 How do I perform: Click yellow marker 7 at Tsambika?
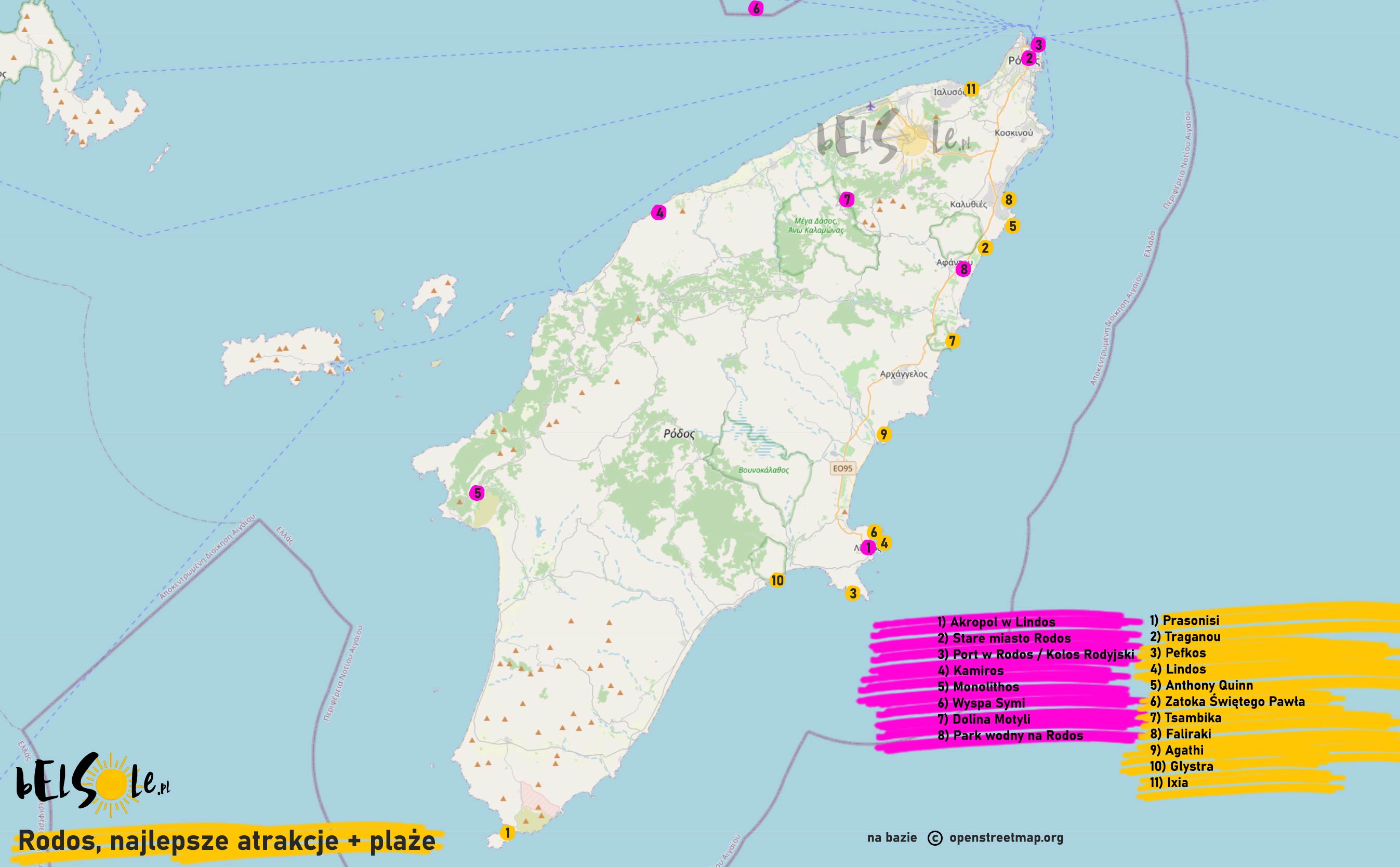tap(952, 341)
